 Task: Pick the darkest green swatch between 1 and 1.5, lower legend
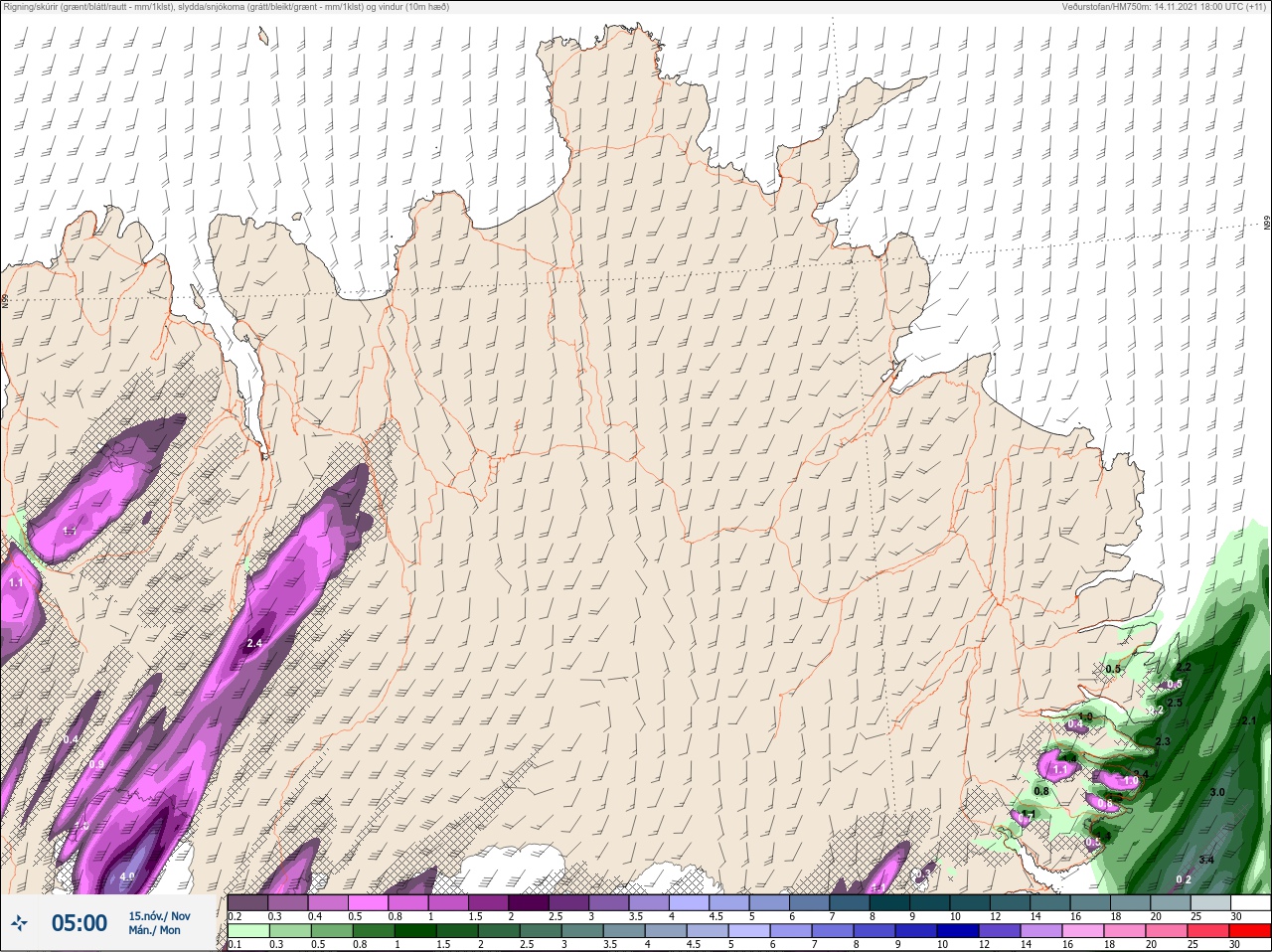click(415, 931)
